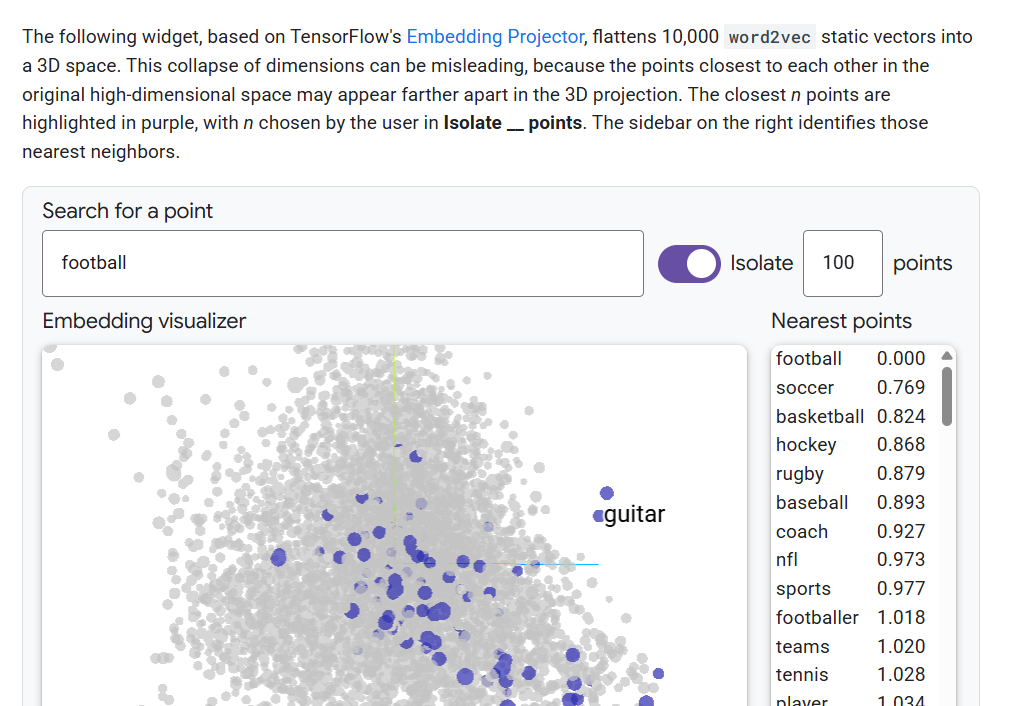Click the search field containing 'football'
The image size is (1014, 706).
pyautogui.click(x=342, y=263)
